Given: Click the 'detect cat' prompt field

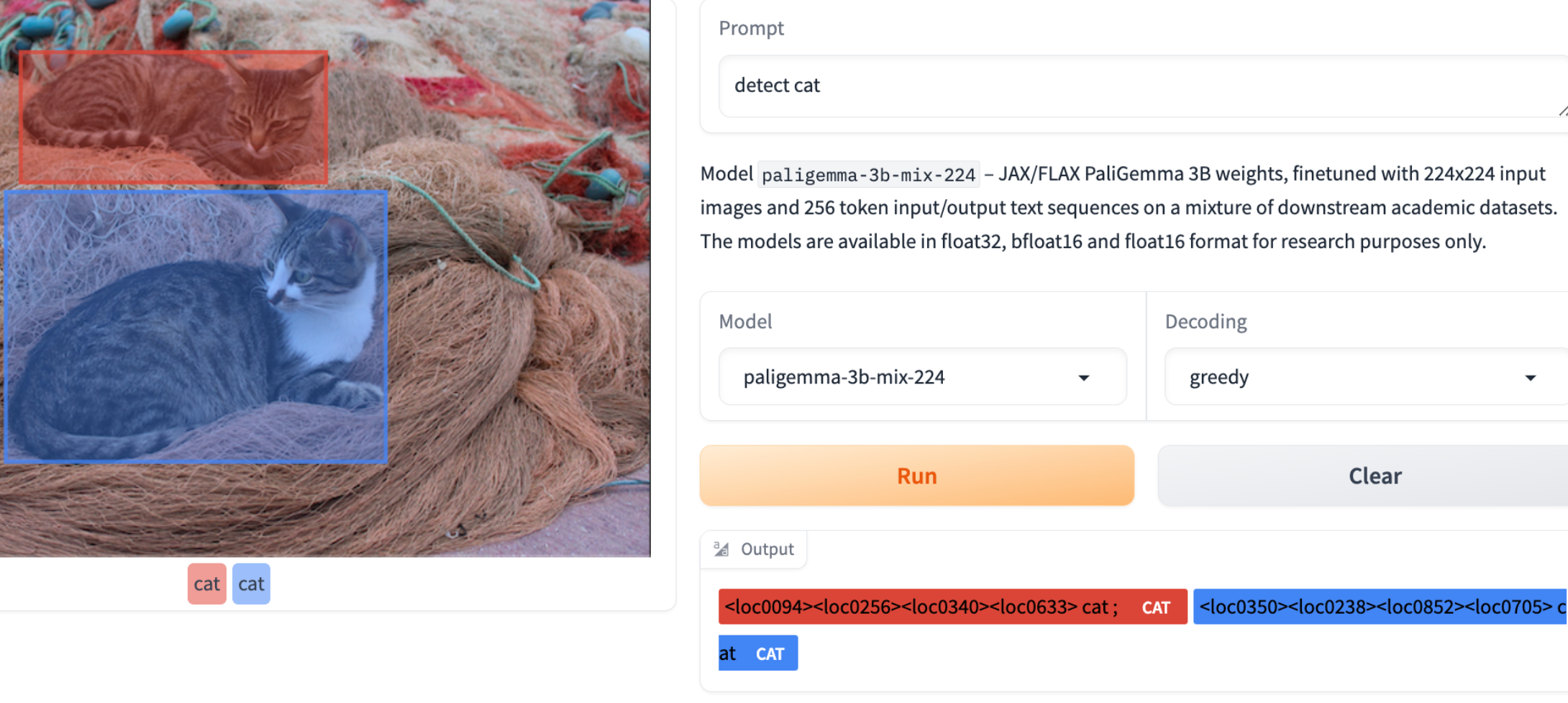Looking at the screenshot, I should click(x=1144, y=86).
